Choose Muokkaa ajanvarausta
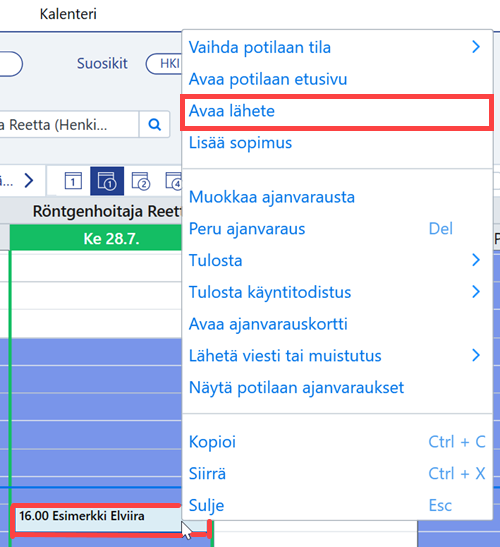 pos(337,197)
